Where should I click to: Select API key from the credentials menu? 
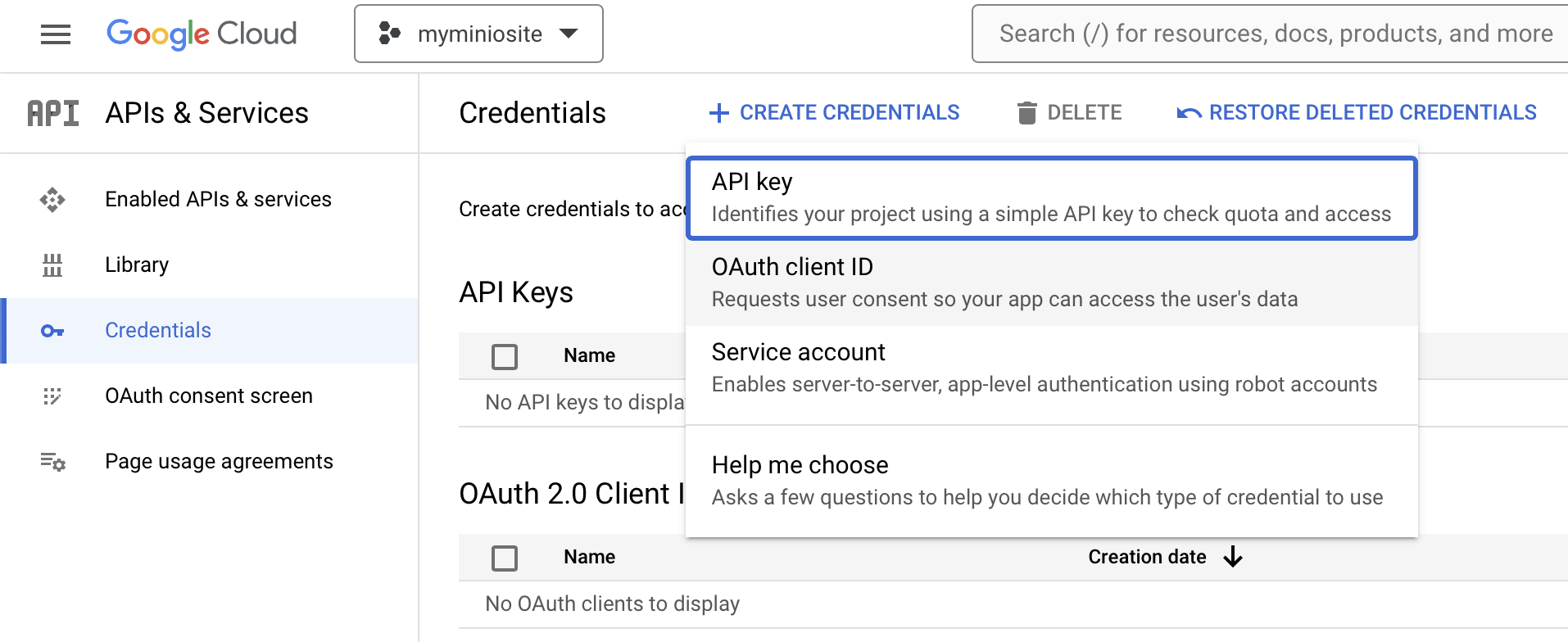1051,198
